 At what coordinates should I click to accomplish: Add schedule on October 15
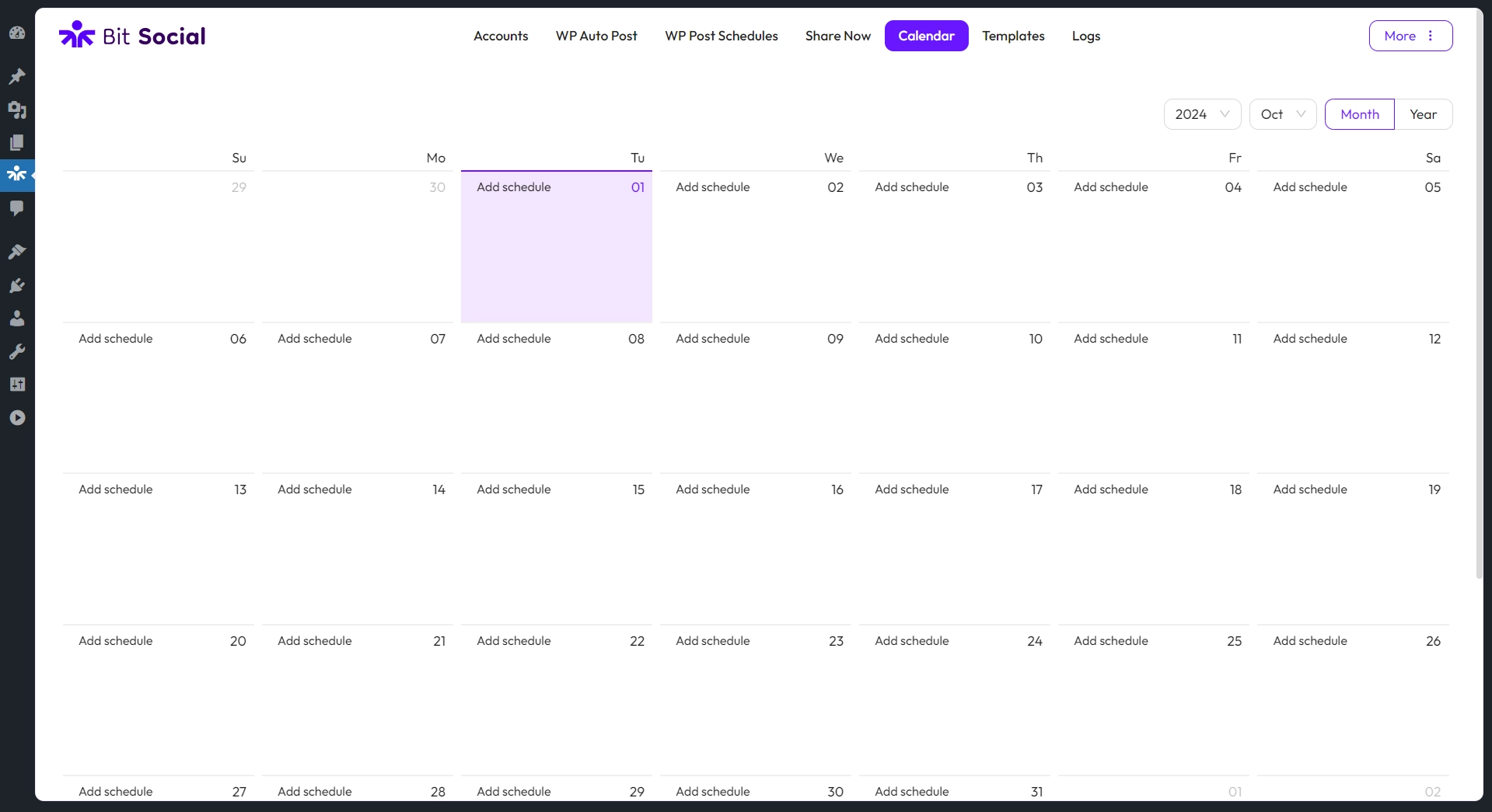[513, 490]
